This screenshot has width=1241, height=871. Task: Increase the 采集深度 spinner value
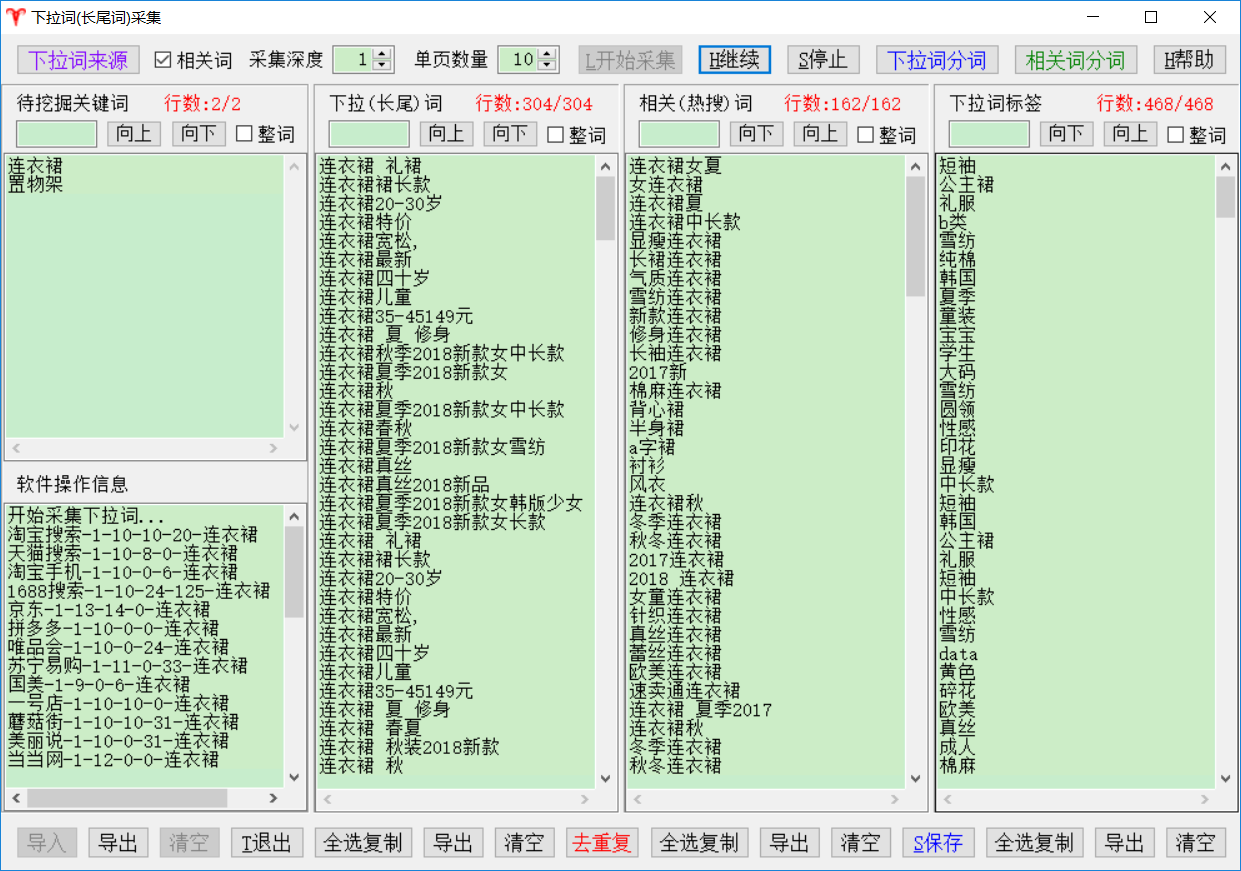coord(381,54)
